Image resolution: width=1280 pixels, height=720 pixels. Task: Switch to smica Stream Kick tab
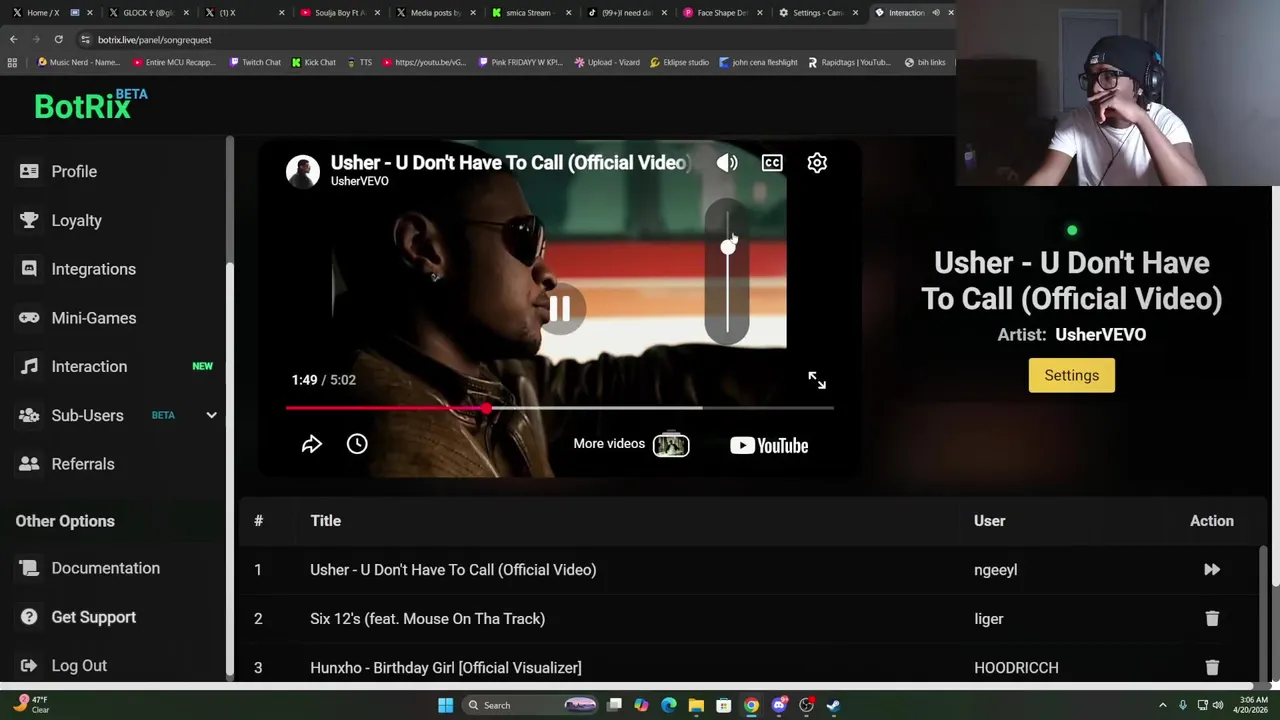tap(528, 12)
